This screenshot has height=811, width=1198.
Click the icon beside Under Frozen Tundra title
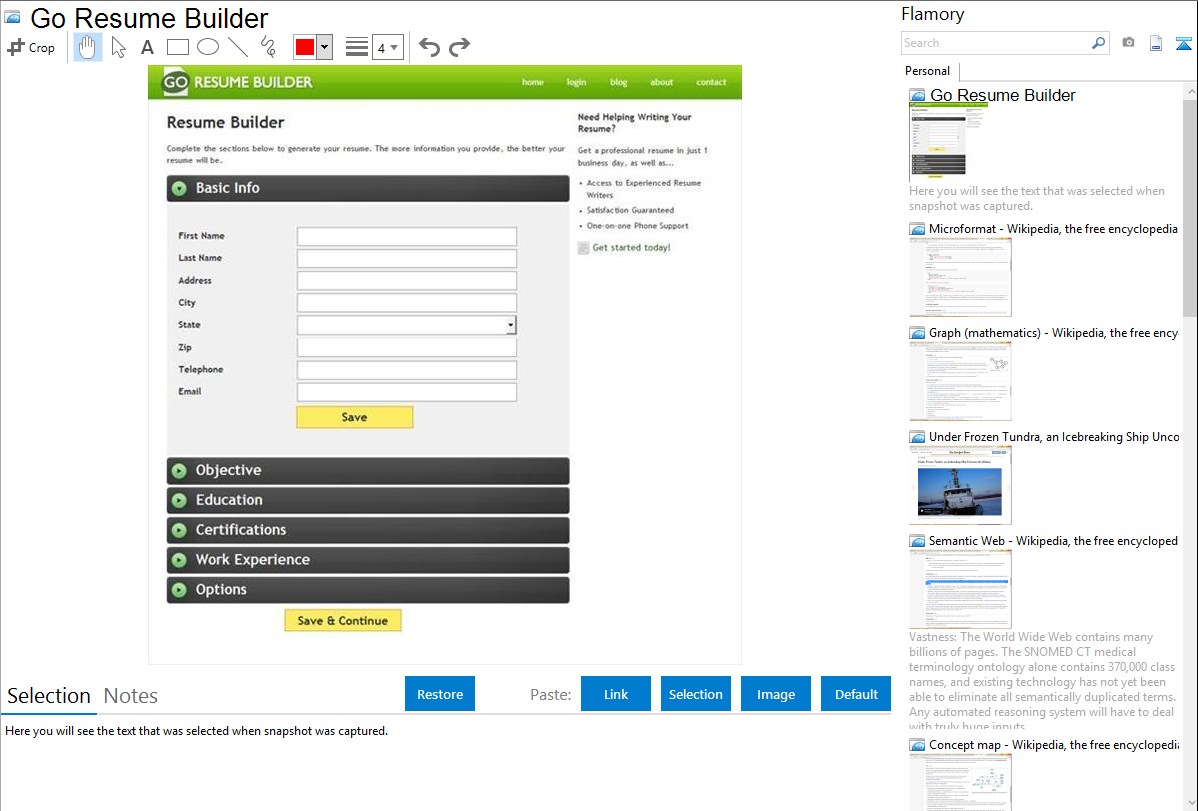917,436
